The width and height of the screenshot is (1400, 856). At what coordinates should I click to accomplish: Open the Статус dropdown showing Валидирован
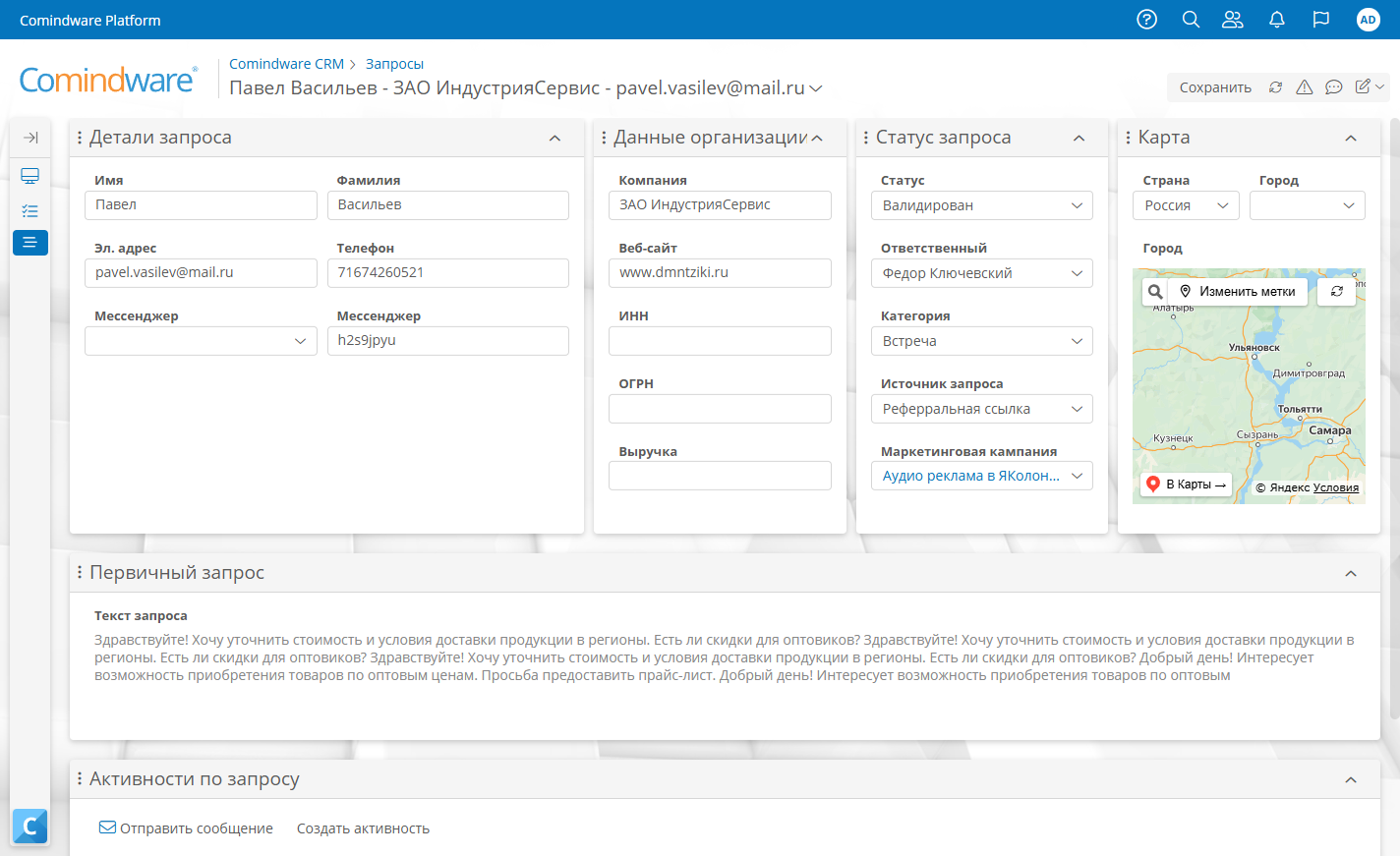[x=981, y=205]
